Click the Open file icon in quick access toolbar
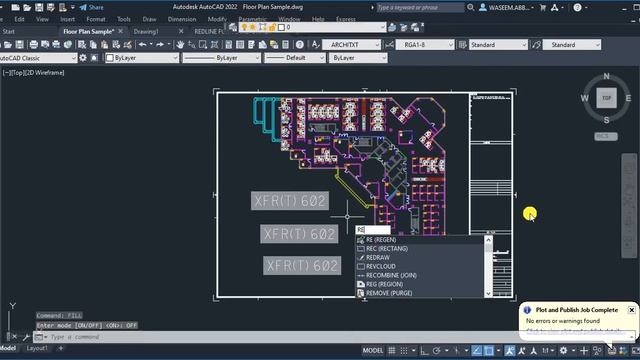The image size is (640, 360). tap(27, 7)
